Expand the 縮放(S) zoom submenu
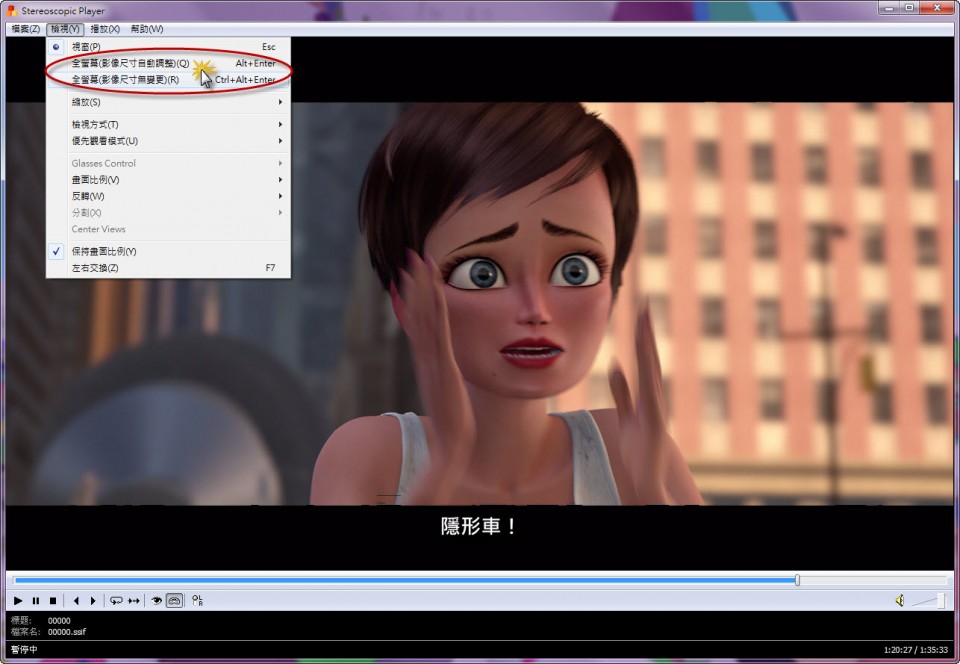This screenshot has width=960, height=664. (86, 102)
